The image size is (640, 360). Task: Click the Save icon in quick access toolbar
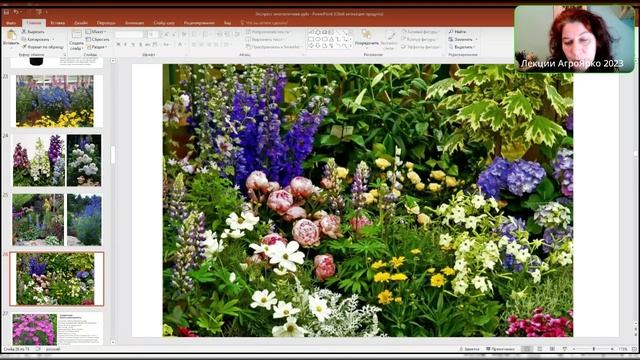click(6, 12)
